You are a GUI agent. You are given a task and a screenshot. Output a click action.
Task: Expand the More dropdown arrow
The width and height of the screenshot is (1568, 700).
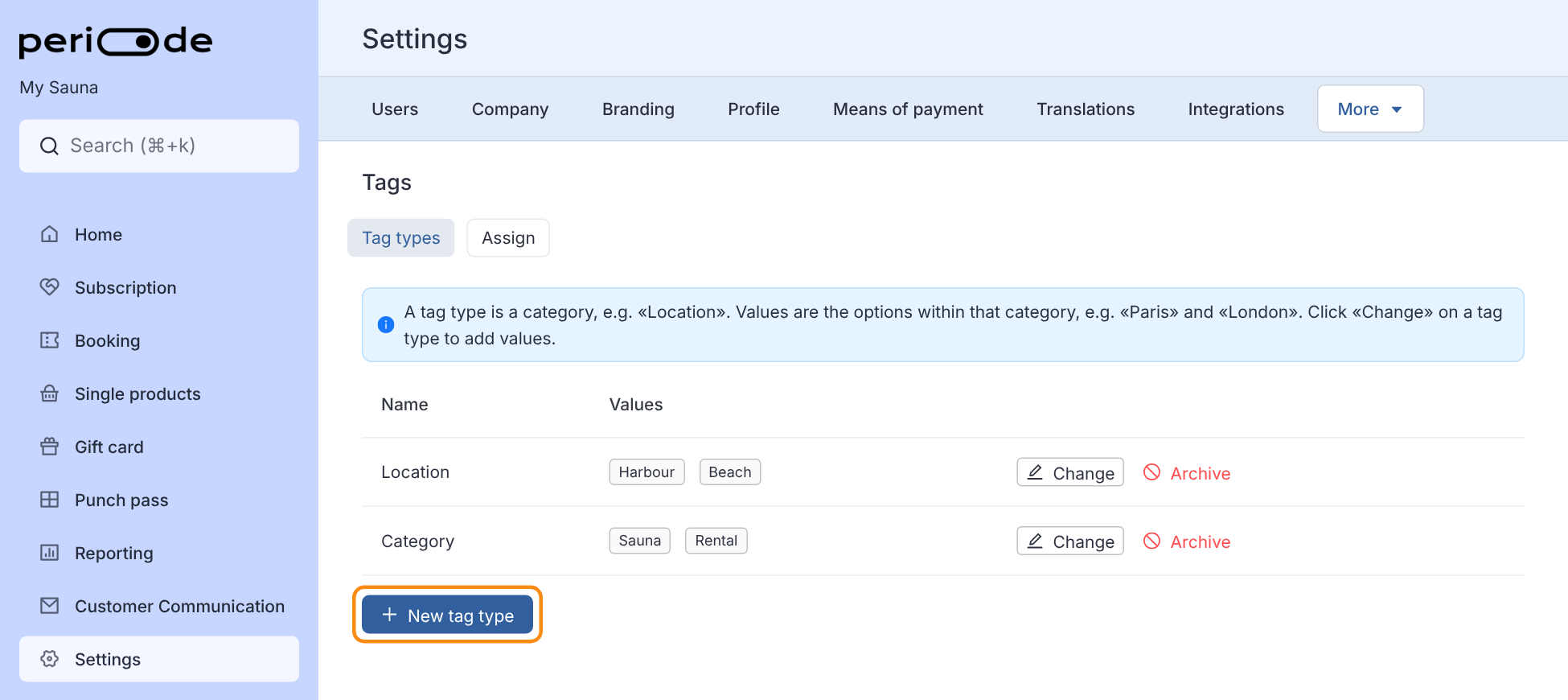tap(1397, 109)
